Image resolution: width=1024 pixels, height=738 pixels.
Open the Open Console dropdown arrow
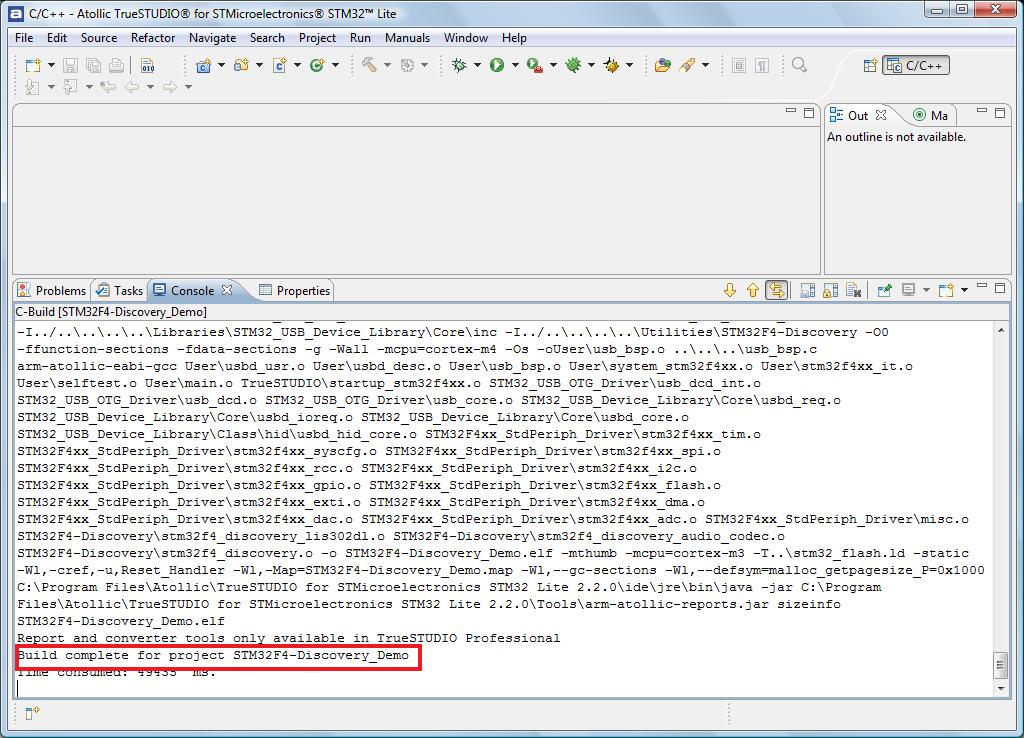point(965,290)
